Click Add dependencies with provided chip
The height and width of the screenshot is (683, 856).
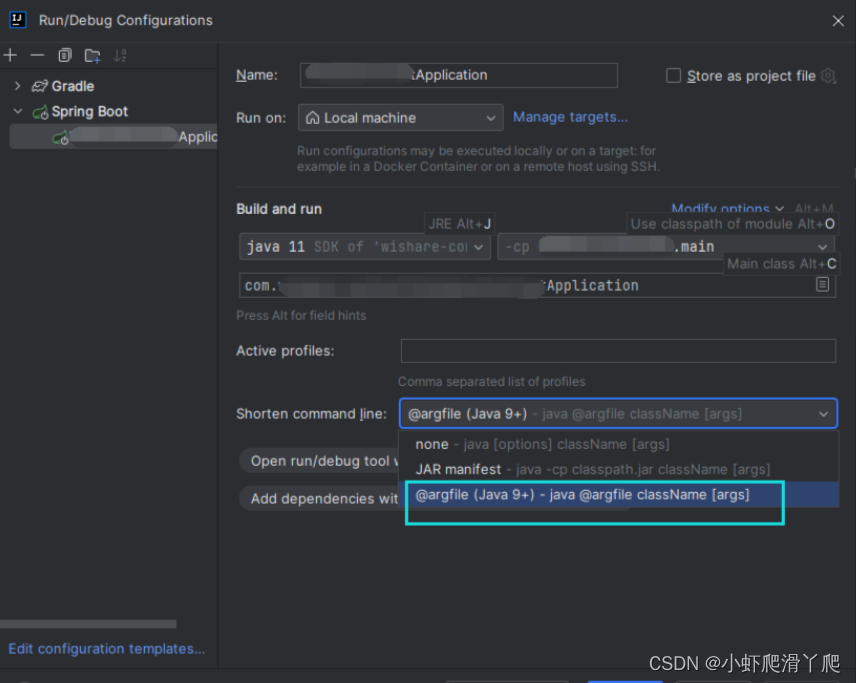pos(319,498)
